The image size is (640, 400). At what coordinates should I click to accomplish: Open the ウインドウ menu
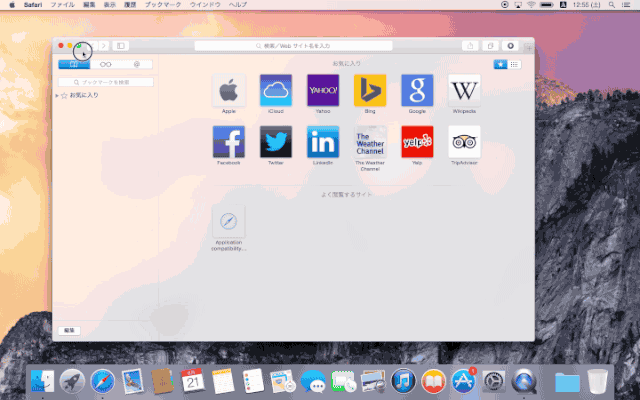point(205,5)
